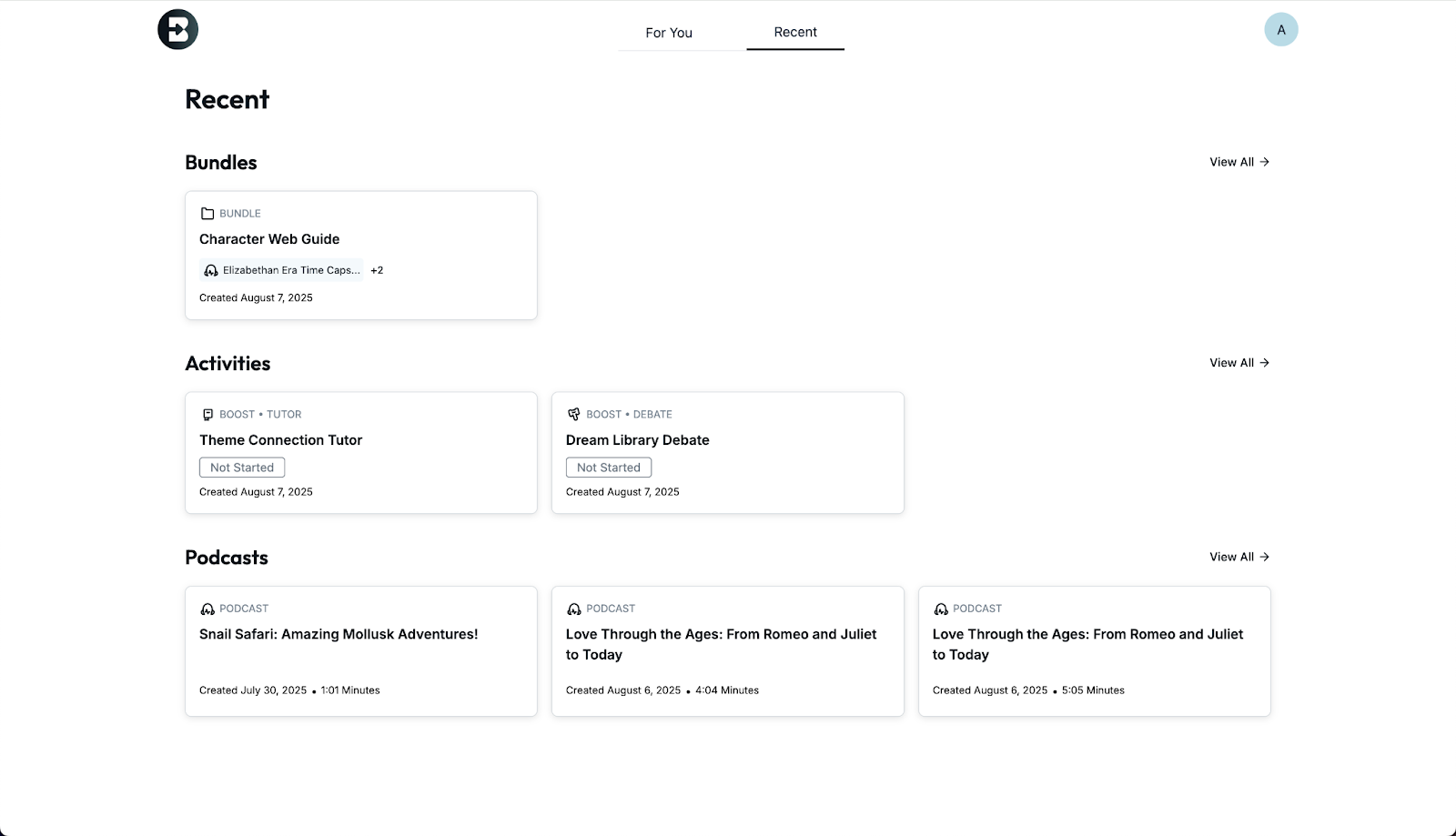Image resolution: width=1456 pixels, height=836 pixels.
Task: Switch to the For You tab
Action: (669, 33)
